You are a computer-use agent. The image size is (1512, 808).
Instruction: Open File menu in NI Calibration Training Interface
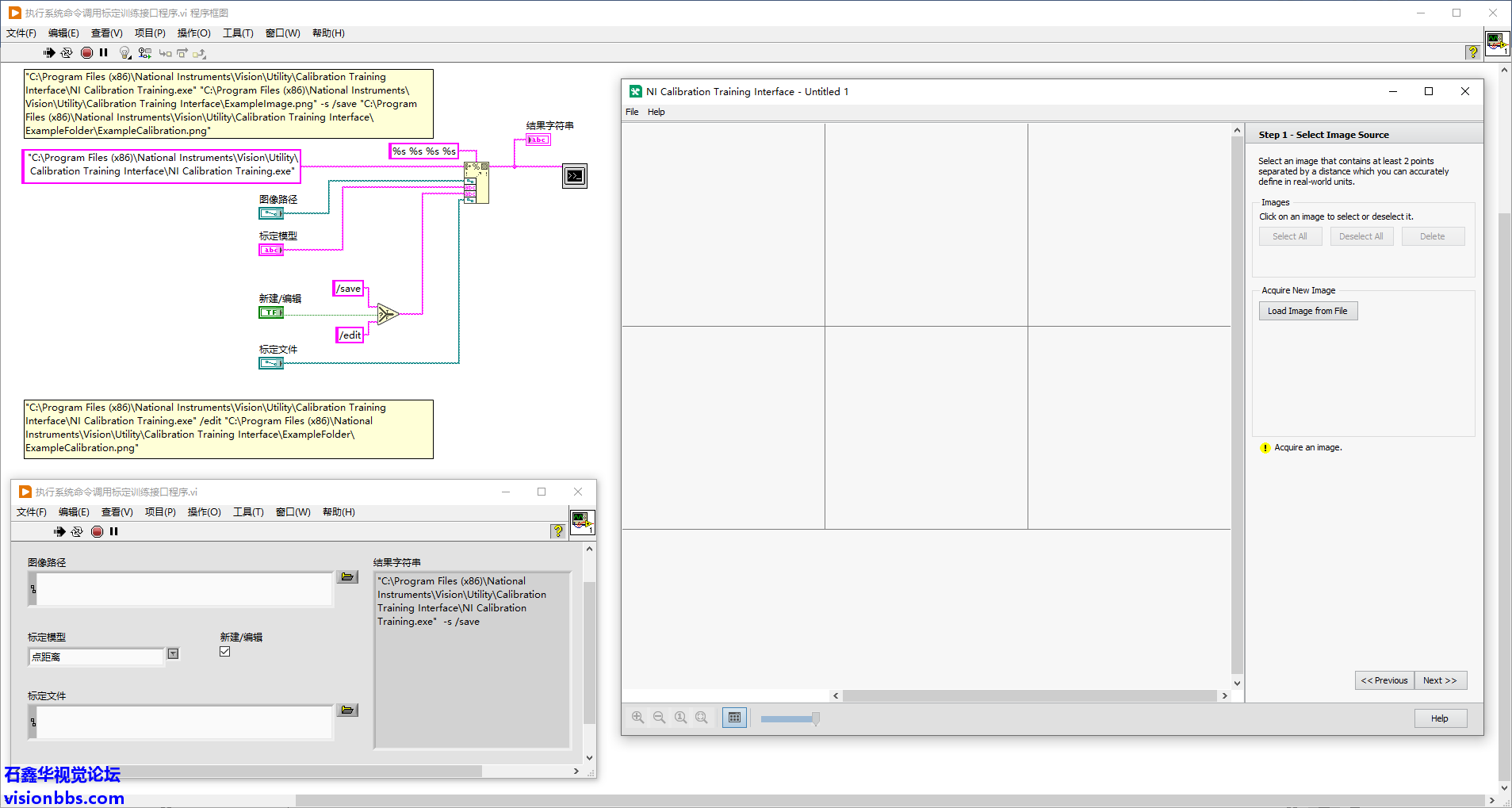point(632,112)
